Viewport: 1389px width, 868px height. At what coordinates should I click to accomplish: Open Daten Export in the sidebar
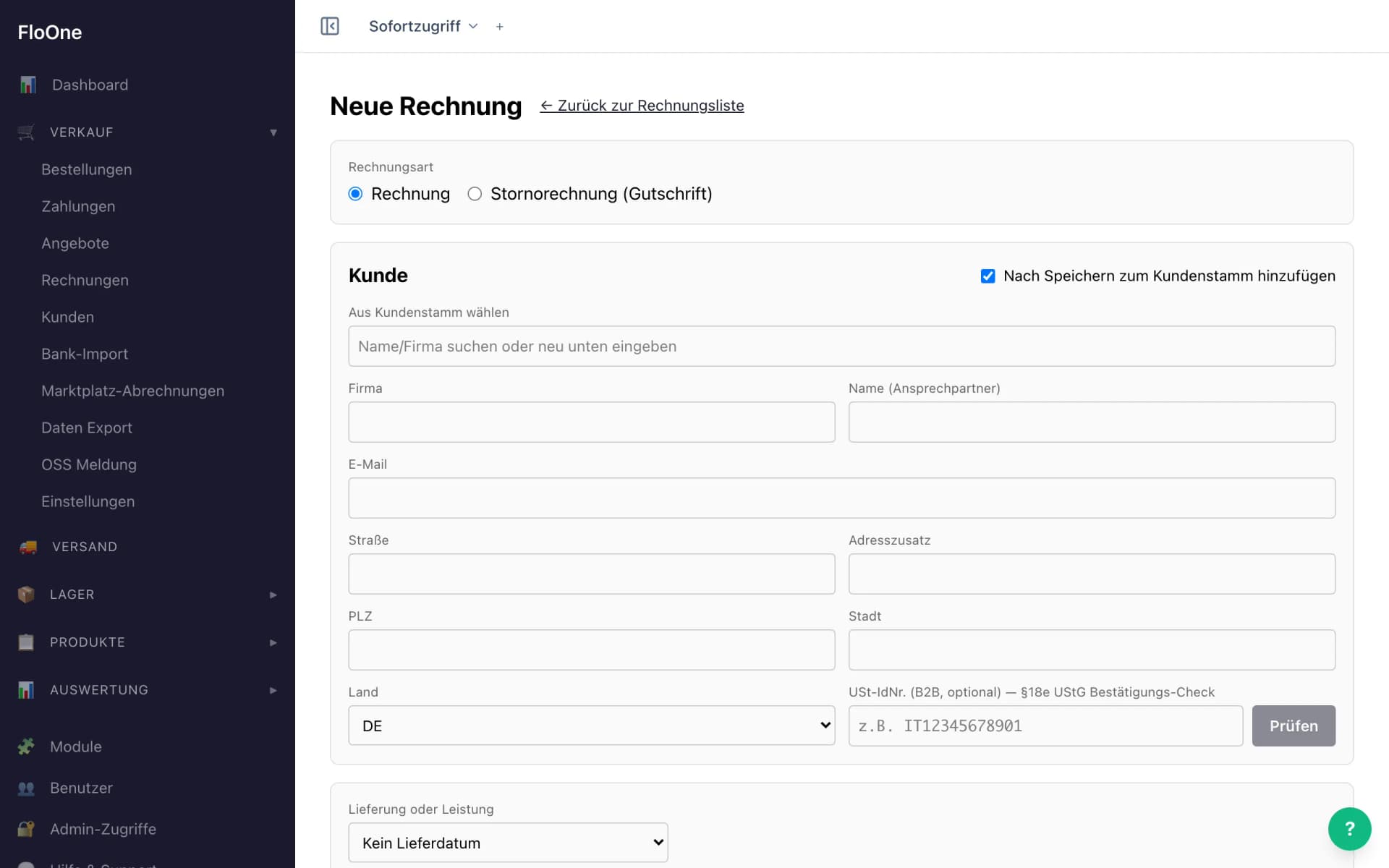coord(87,427)
